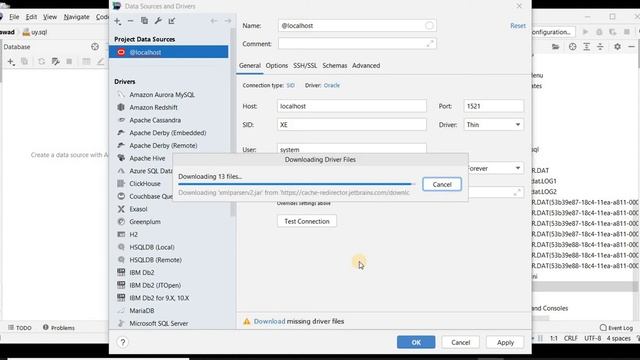Click the OK button
The height and width of the screenshot is (360, 640).
click(416, 342)
